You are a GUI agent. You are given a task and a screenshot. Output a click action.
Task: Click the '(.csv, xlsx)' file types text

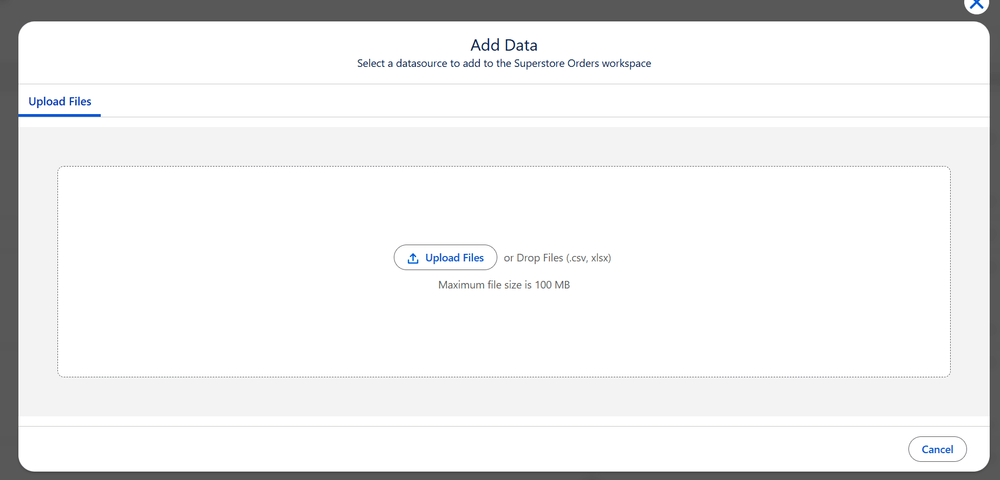(588, 258)
